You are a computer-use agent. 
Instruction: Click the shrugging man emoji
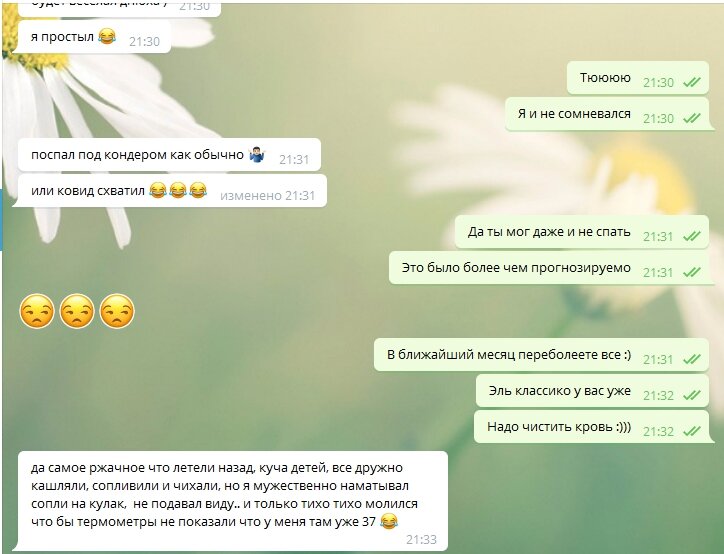click(257, 154)
